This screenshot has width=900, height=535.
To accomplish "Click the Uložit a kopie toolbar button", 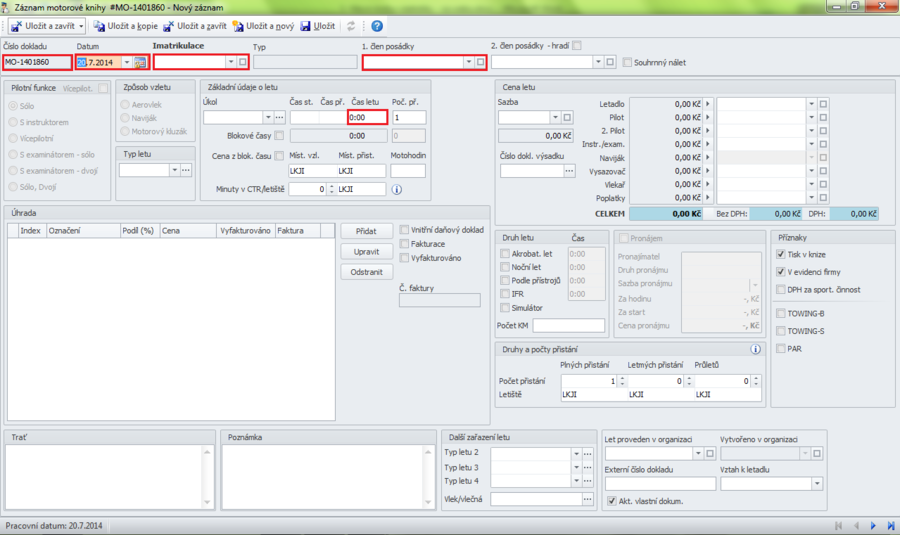I will (125, 26).
